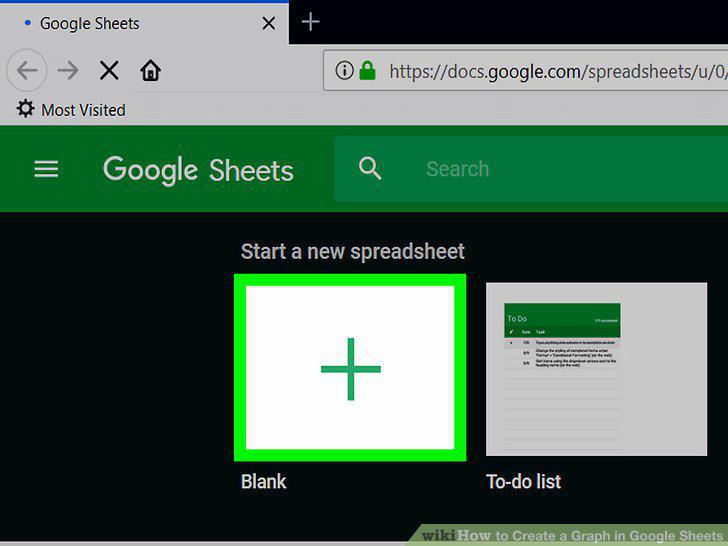This screenshot has width=728, height=546.
Task: Click the green padlock security icon
Action: point(367,71)
